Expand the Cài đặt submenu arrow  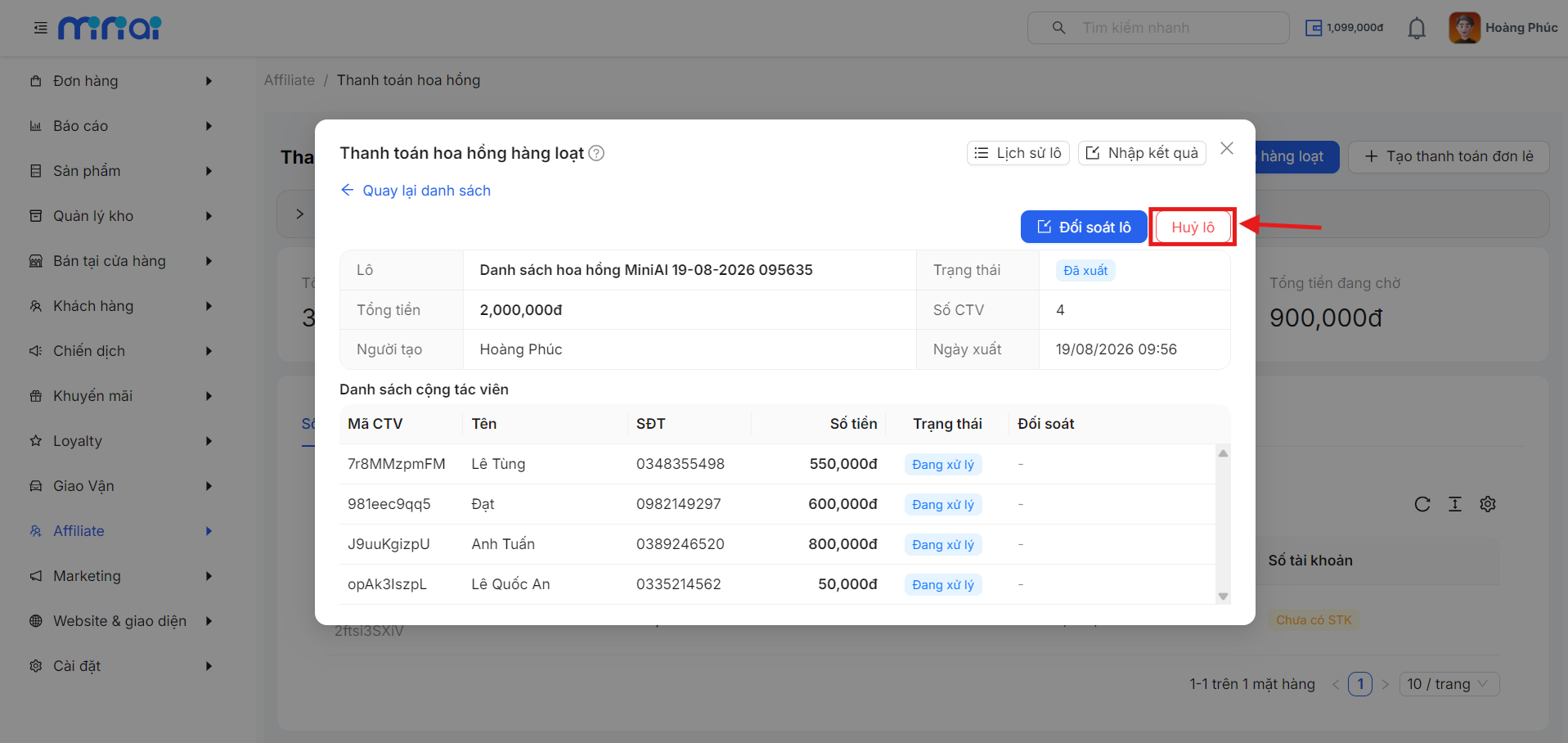click(x=209, y=666)
